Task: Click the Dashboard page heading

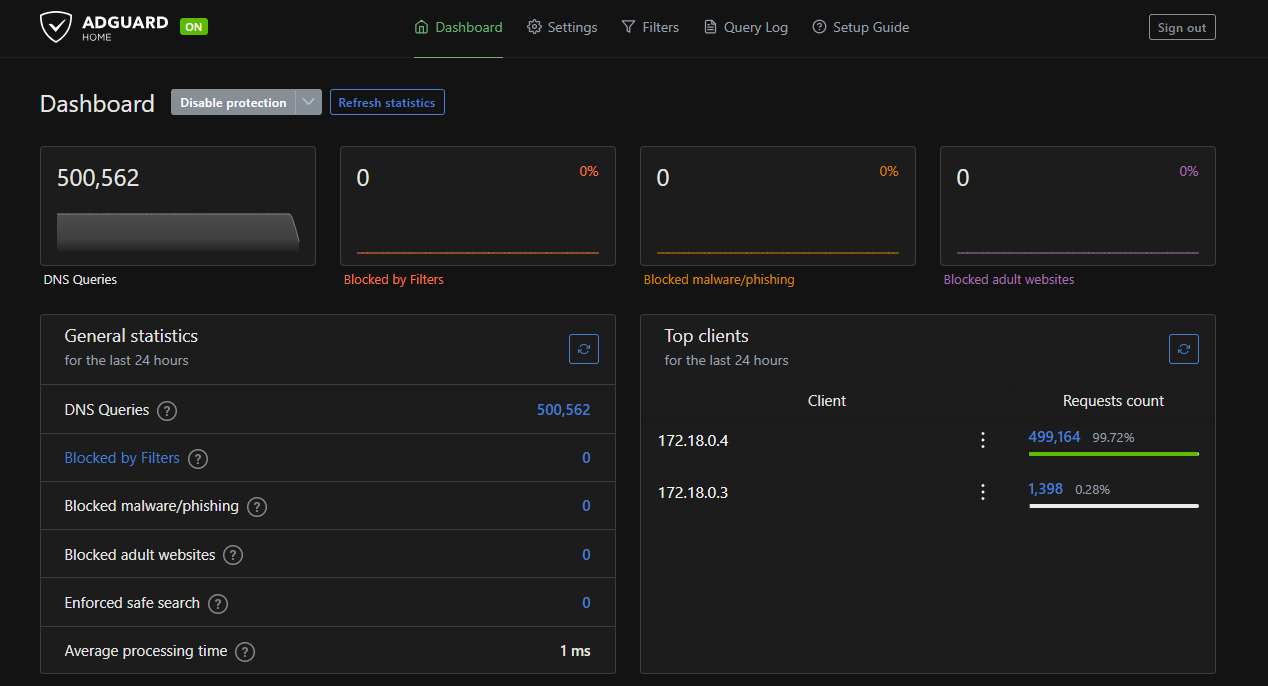Action: pyautogui.click(x=97, y=104)
